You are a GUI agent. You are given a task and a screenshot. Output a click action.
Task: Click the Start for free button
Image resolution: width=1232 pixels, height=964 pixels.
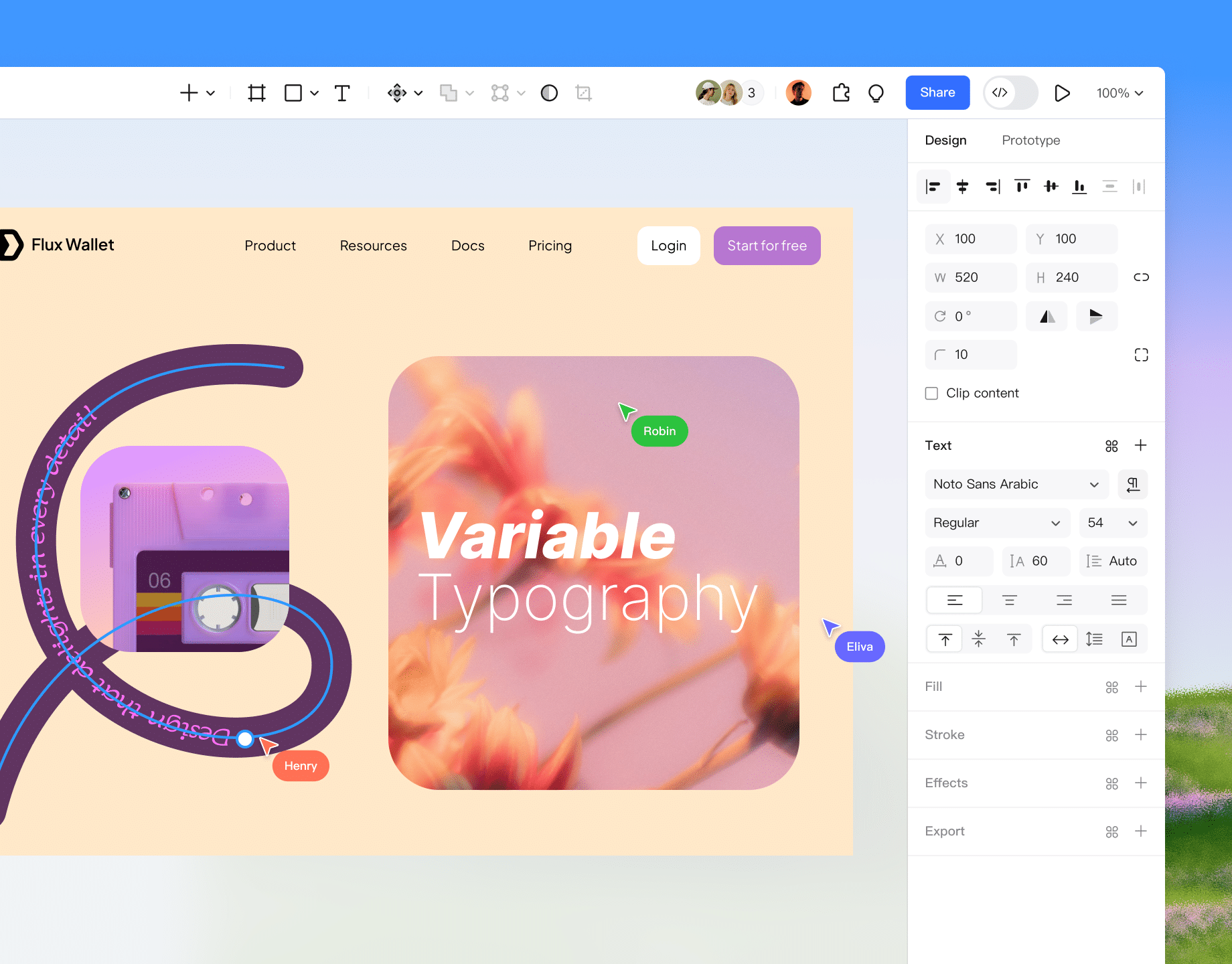[x=767, y=246]
